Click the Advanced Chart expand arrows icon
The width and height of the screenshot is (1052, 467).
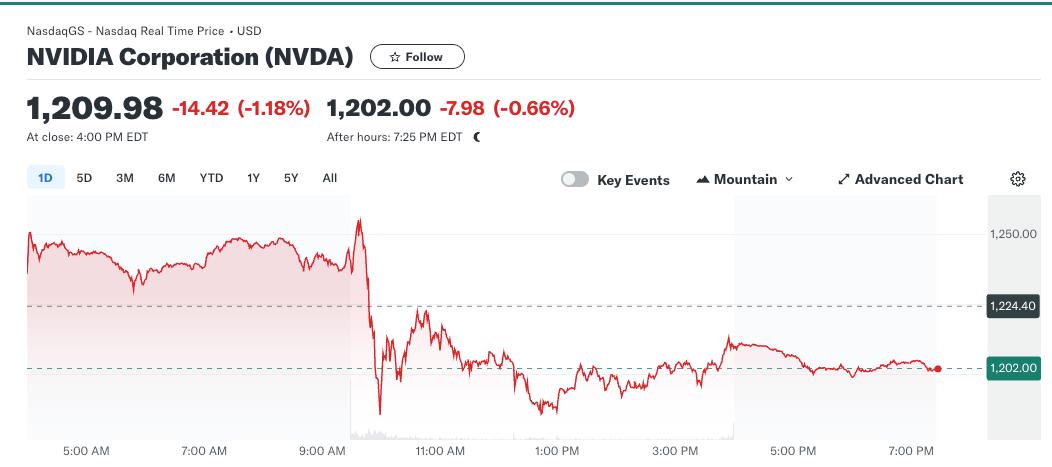(x=843, y=180)
